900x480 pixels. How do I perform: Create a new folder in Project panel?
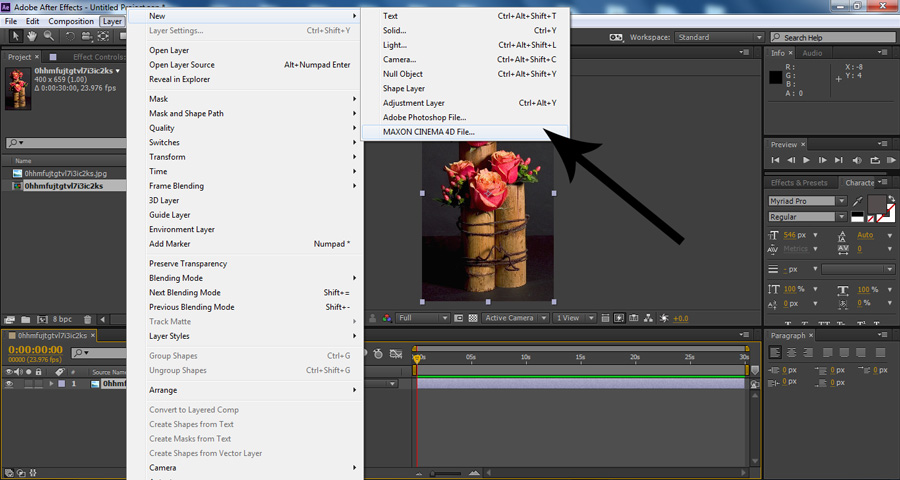(26, 319)
